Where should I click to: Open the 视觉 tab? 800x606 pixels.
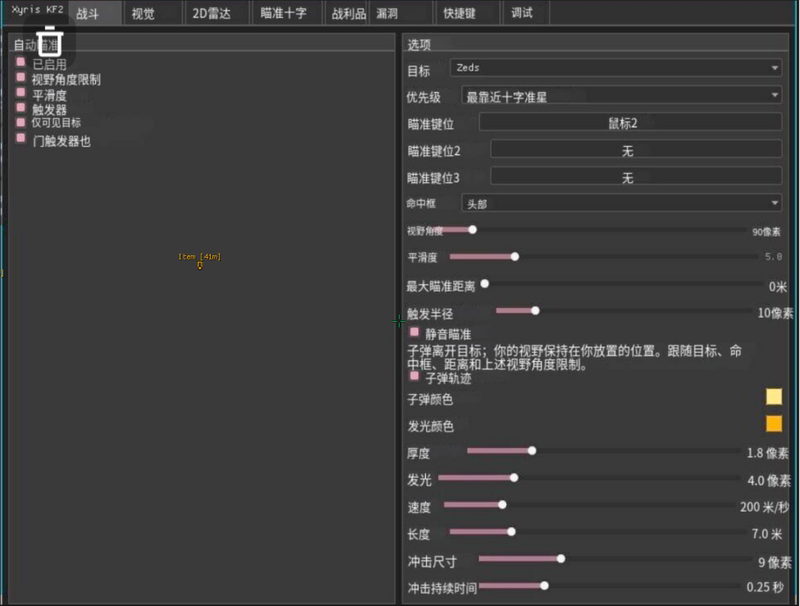(x=152, y=13)
